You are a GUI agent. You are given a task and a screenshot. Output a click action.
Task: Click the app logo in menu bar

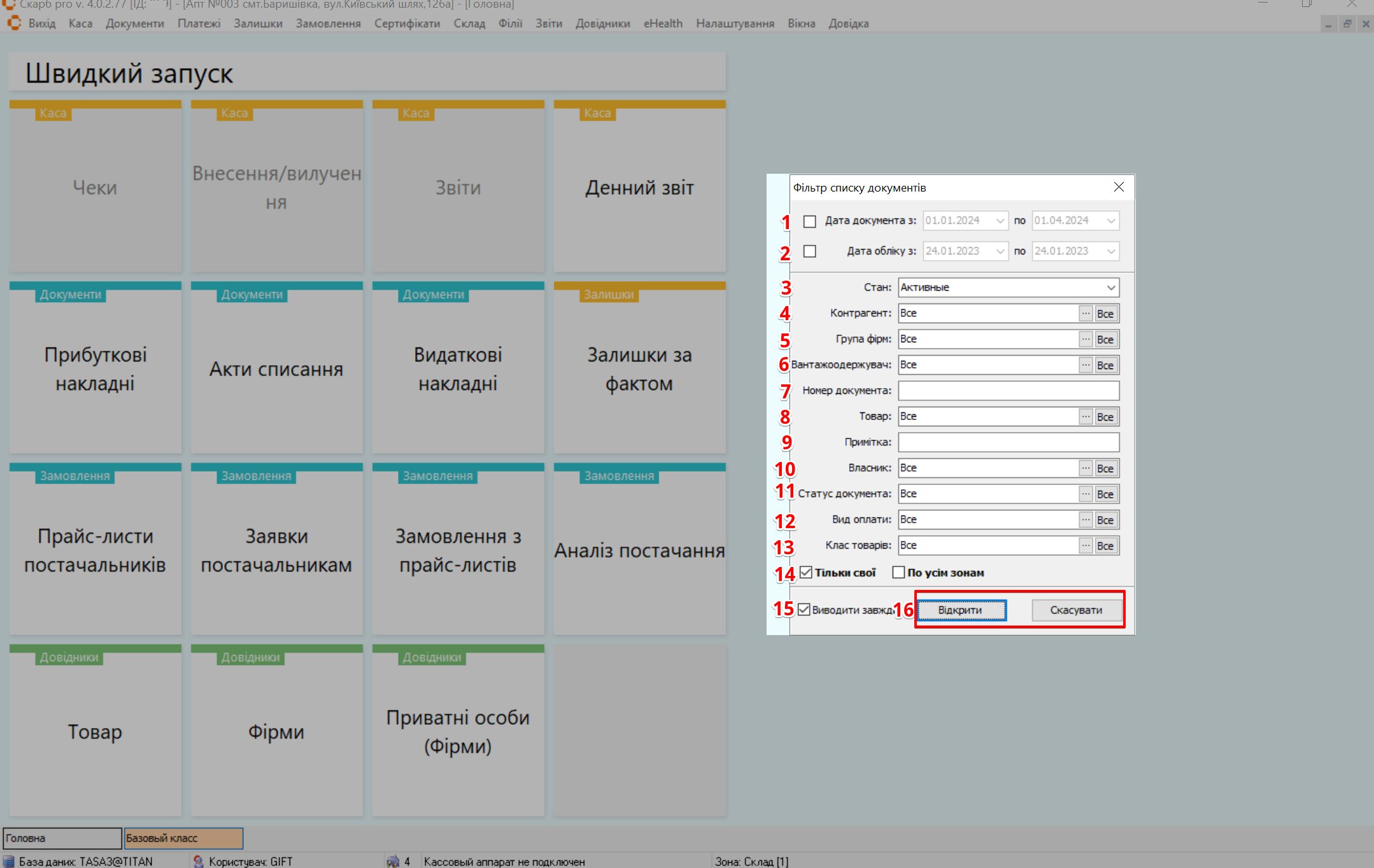(x=14, y=24)
